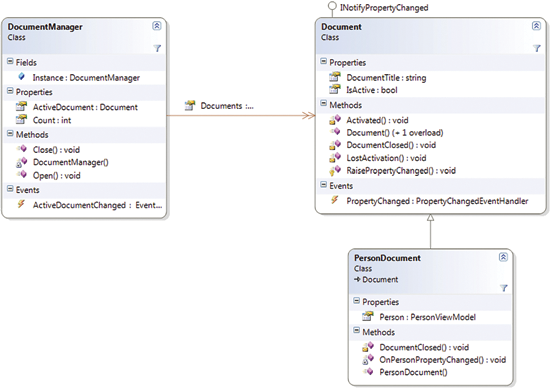Viewport: 550px width, 388px height.
Task: Click the RaisePropertyChanged method icon
Action: coord(335,170)
